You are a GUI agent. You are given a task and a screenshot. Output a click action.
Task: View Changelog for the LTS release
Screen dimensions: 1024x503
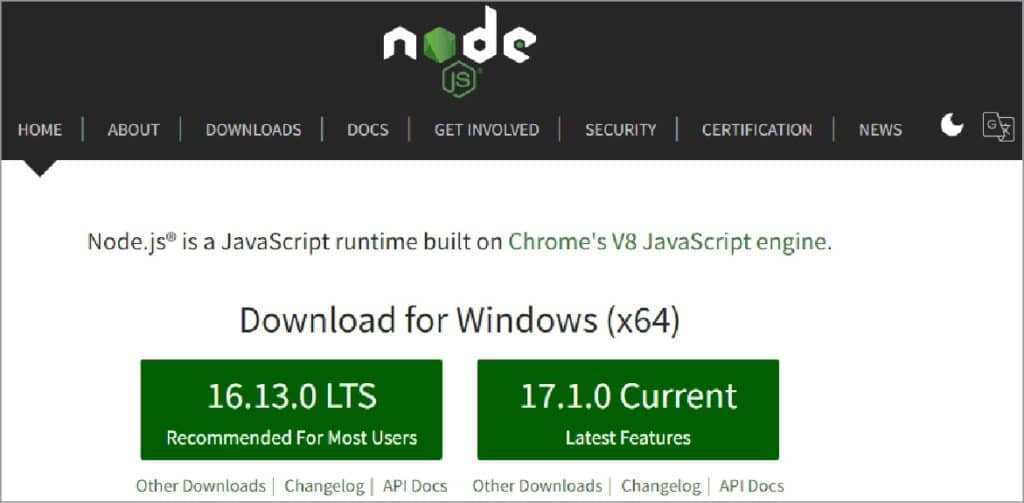click(326, 486)
